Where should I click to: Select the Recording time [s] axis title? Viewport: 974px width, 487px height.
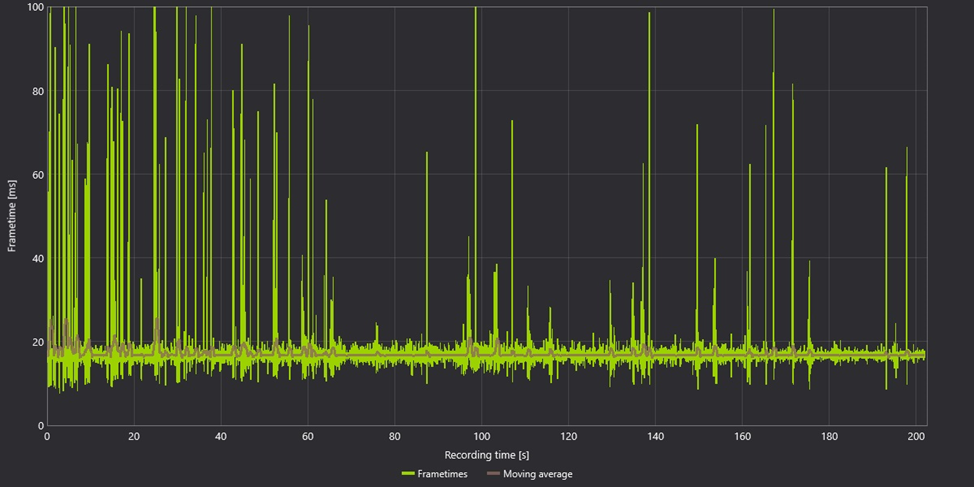(x=487, y=455)
